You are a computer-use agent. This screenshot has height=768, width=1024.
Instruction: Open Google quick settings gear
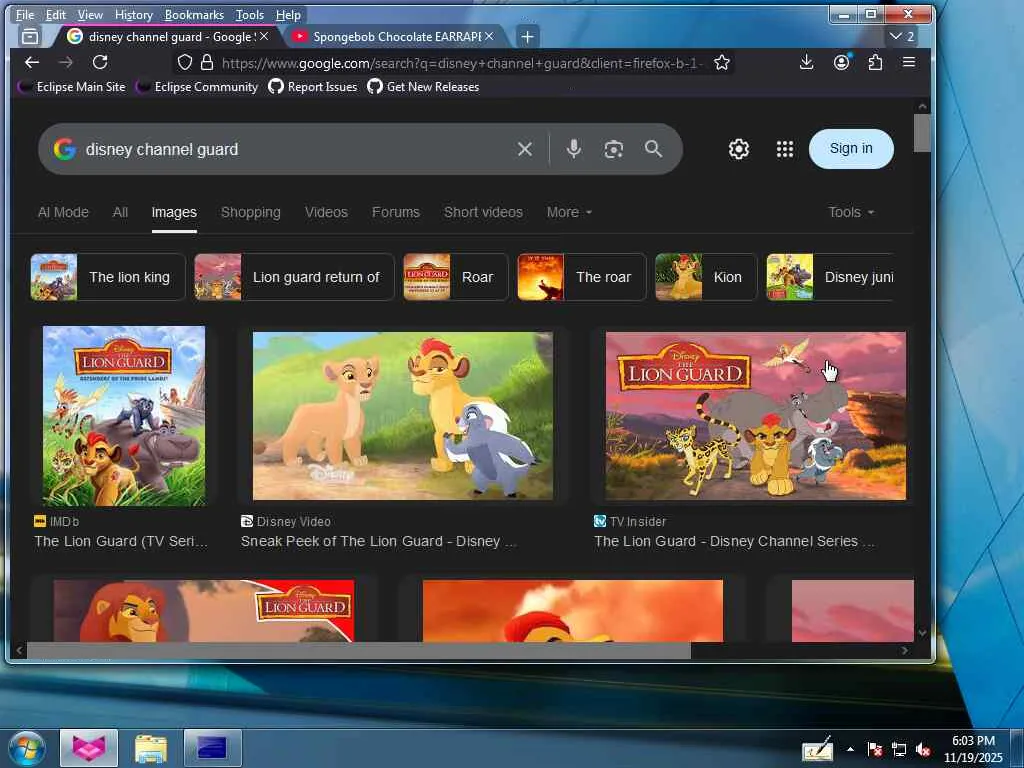739,149
